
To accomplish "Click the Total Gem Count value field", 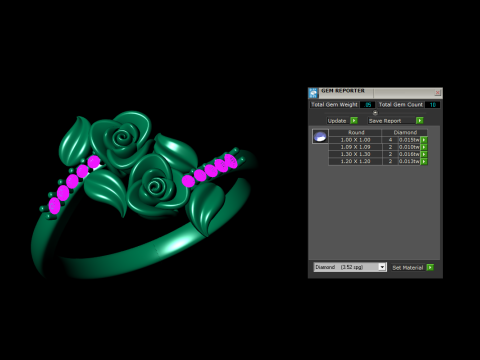I will click(x=432, y=105).
